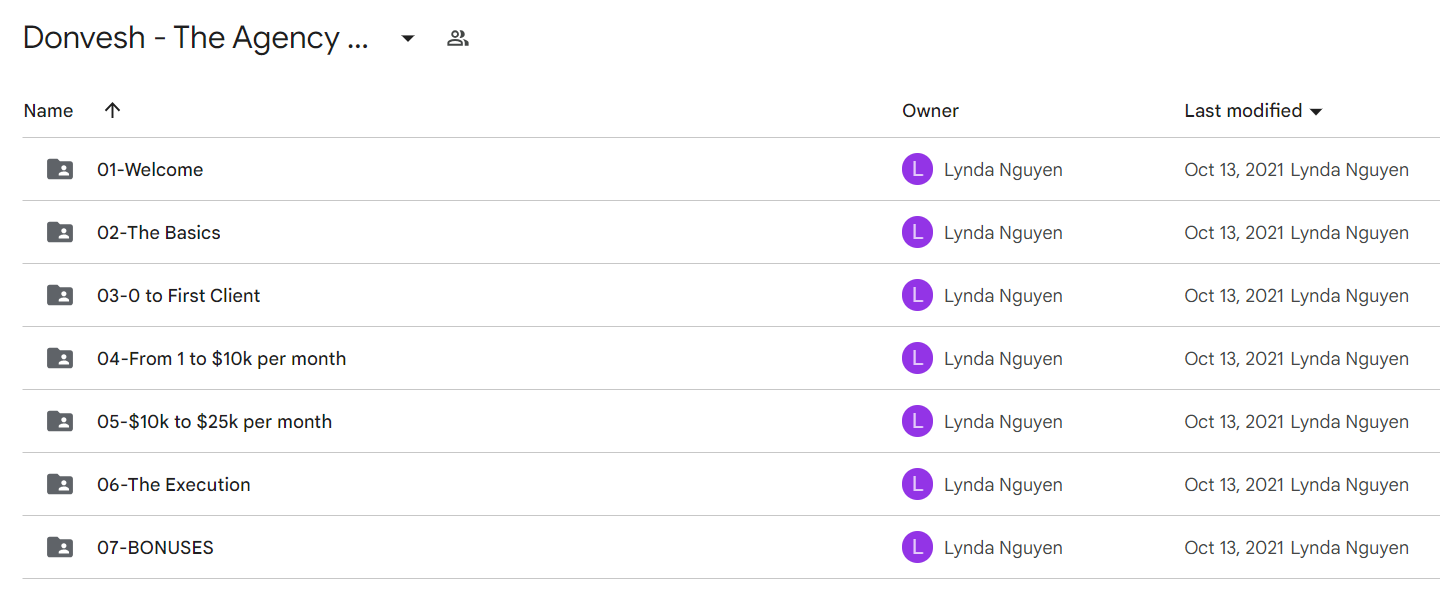The width and height of the screenshot is (1440, 615).
Task: Select the 06-The Execution folder name
Action: (x=174, y=485)
